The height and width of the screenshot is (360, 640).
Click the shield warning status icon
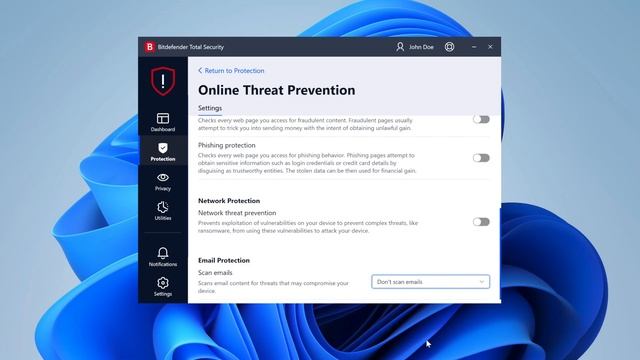click(x=163, y=81)
